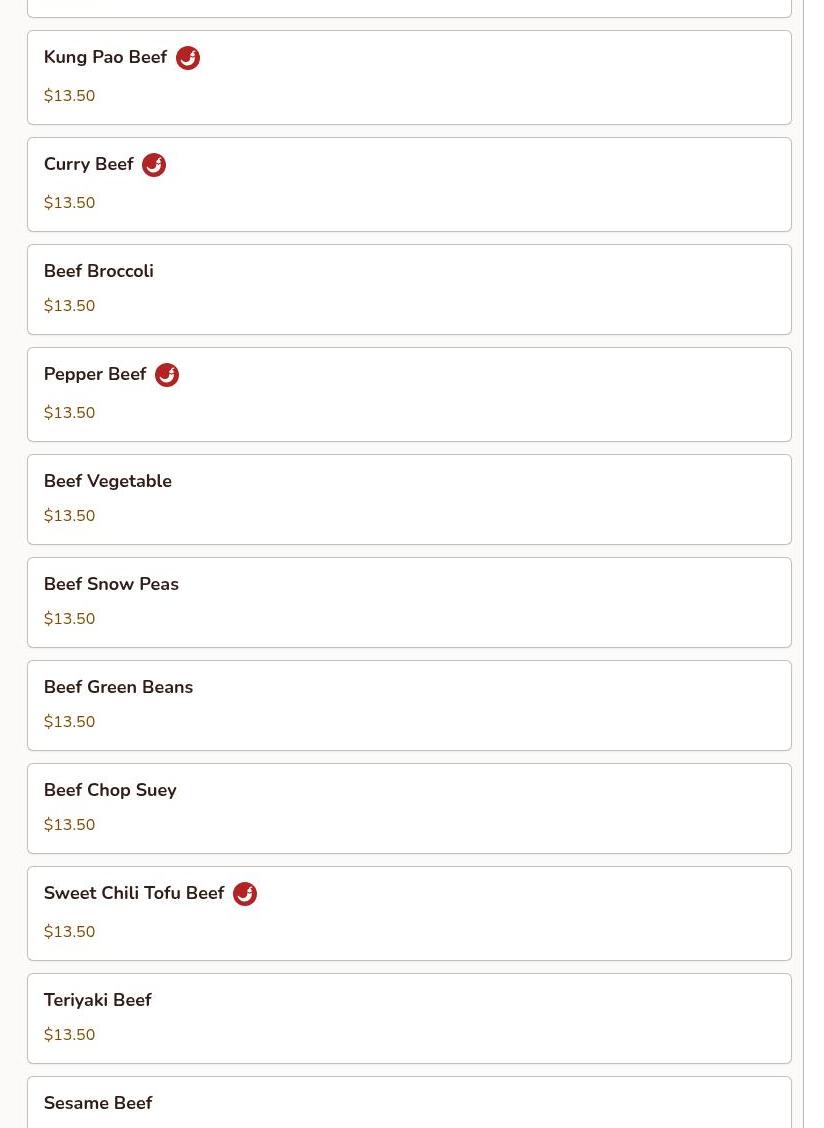The height and width of the screenshot is (1128, 824).
Task: Select the Curry Beef item name
Action: click(x=89, y=164)
